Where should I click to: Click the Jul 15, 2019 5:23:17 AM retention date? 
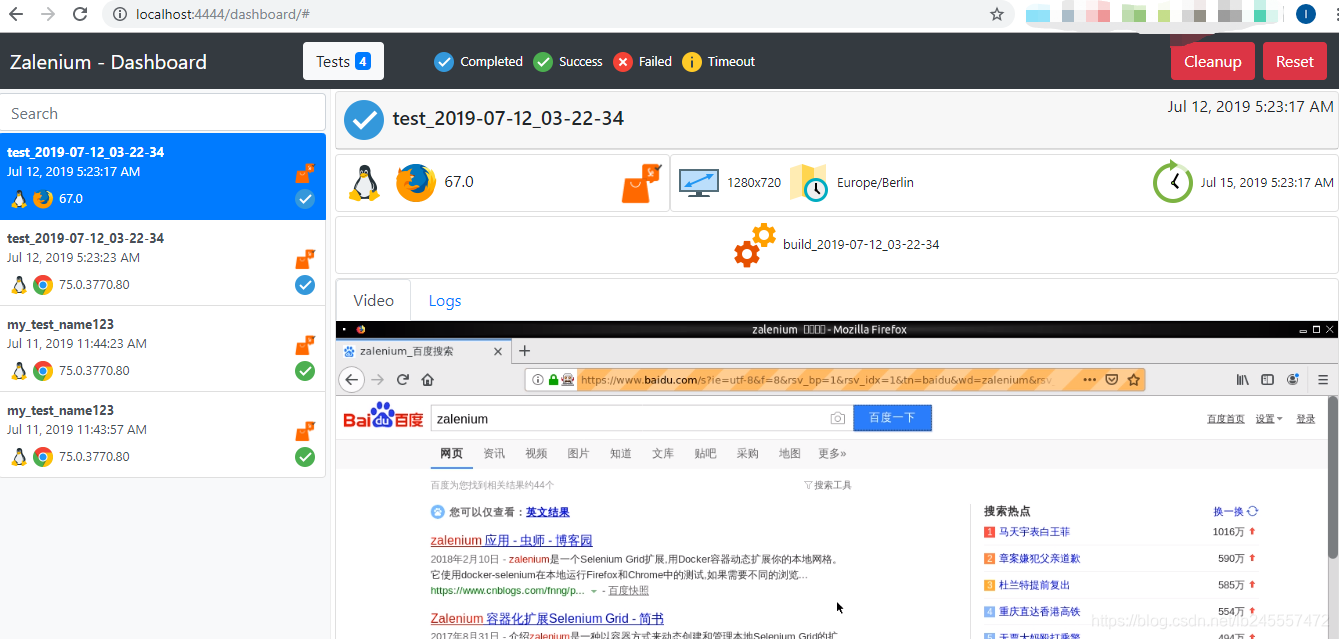tap(1267, 183)
